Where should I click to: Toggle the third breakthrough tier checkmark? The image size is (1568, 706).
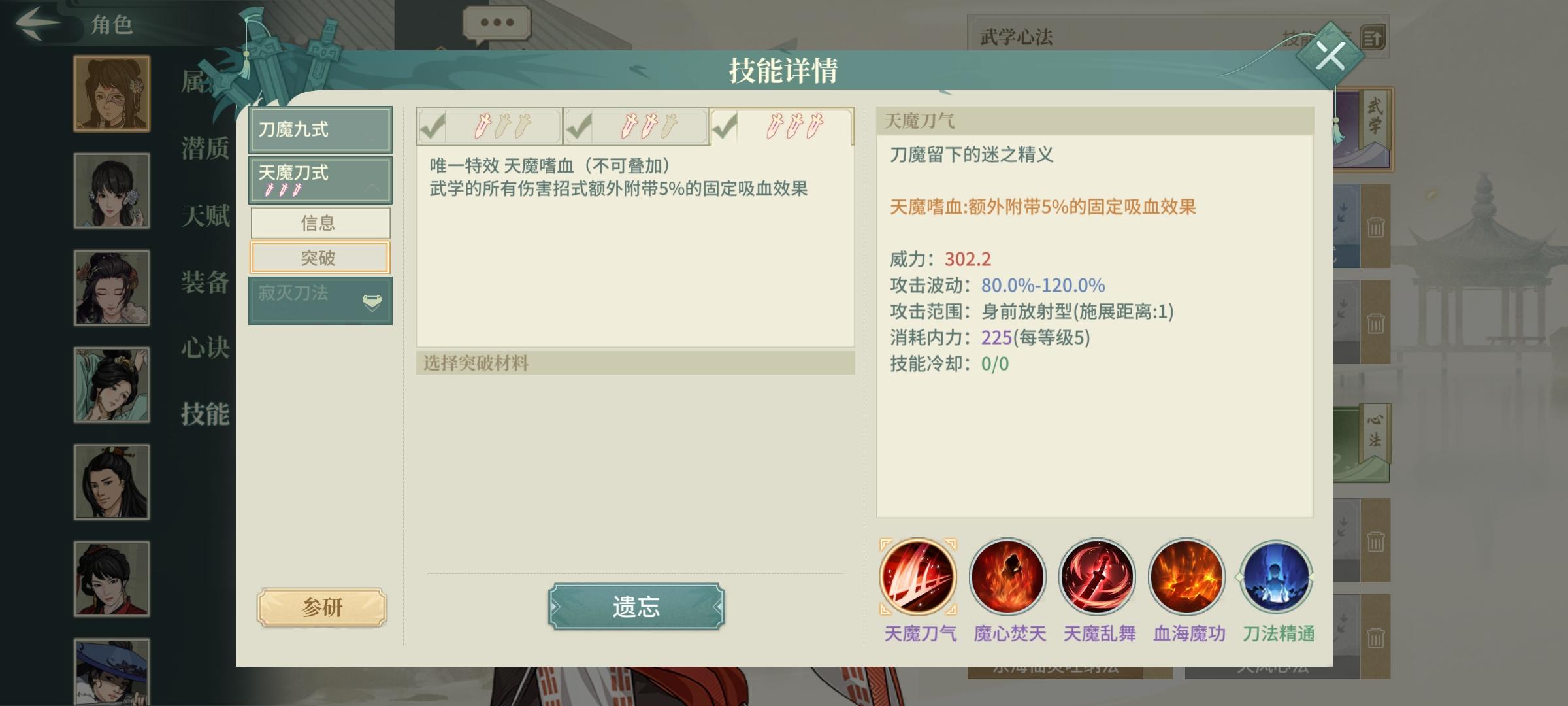[725, 126]
